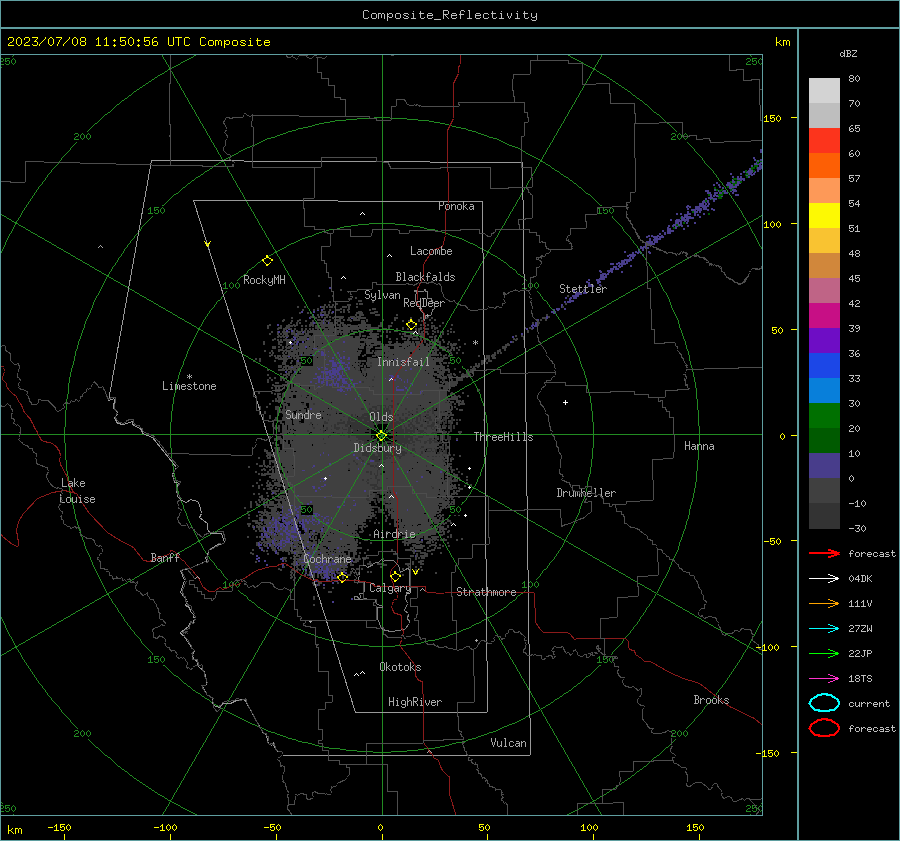Click the Innisfail town label
Screen dimensions: 900x841
coord(403,362)
